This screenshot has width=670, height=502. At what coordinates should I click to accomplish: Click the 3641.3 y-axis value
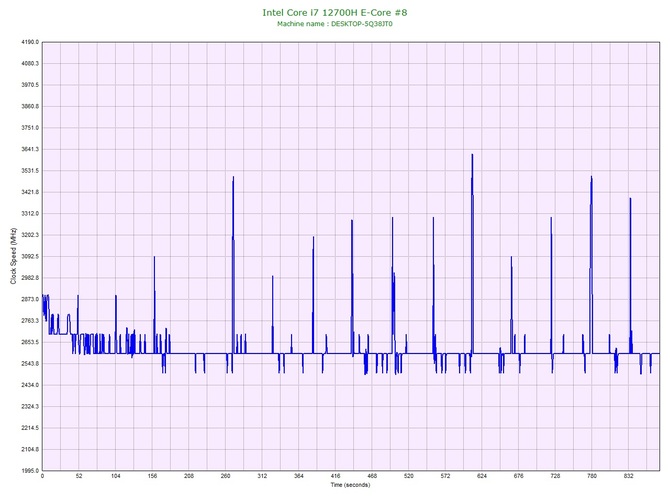point(30,150)
